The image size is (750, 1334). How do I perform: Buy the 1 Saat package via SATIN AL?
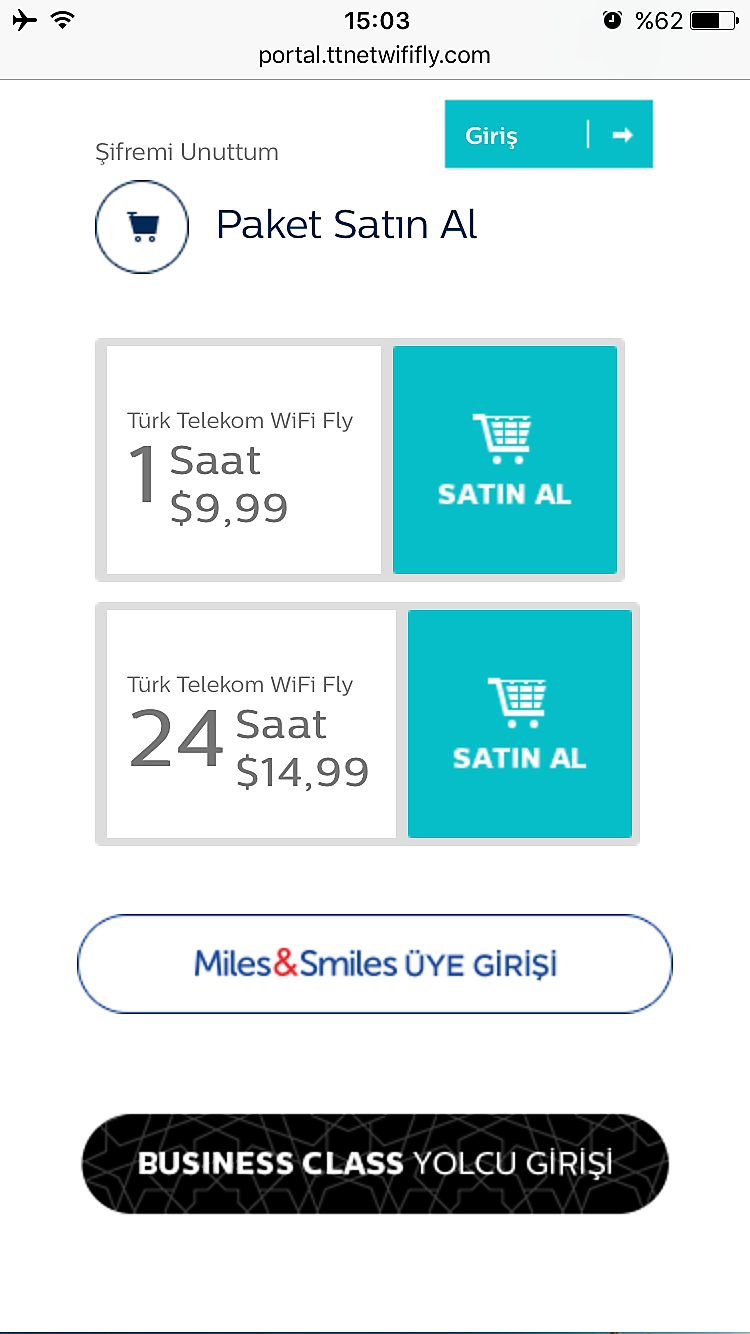click(505, 460)
